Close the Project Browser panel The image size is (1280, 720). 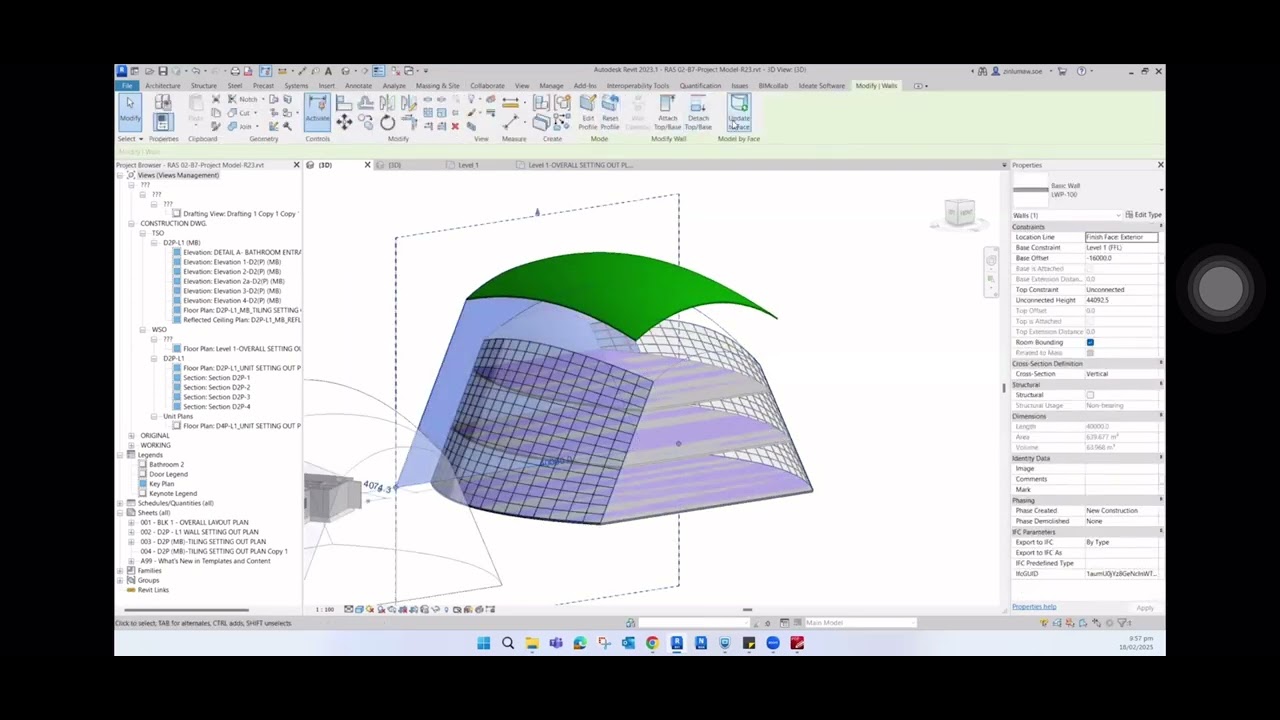(x=296, y=165)
